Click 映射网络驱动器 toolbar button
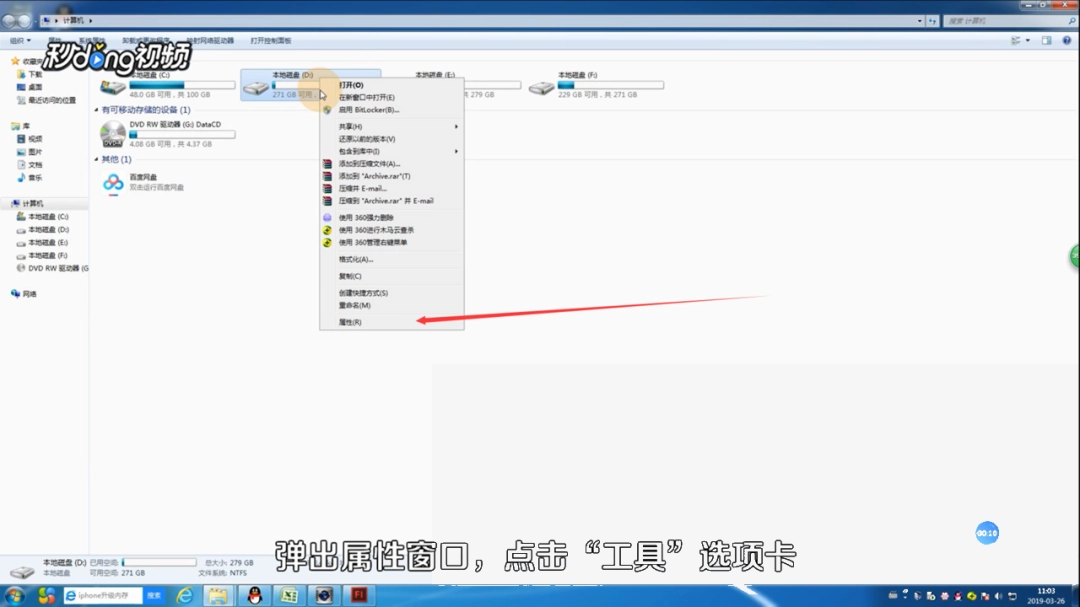The image size is (1080, 607). [x=210, y=41]
